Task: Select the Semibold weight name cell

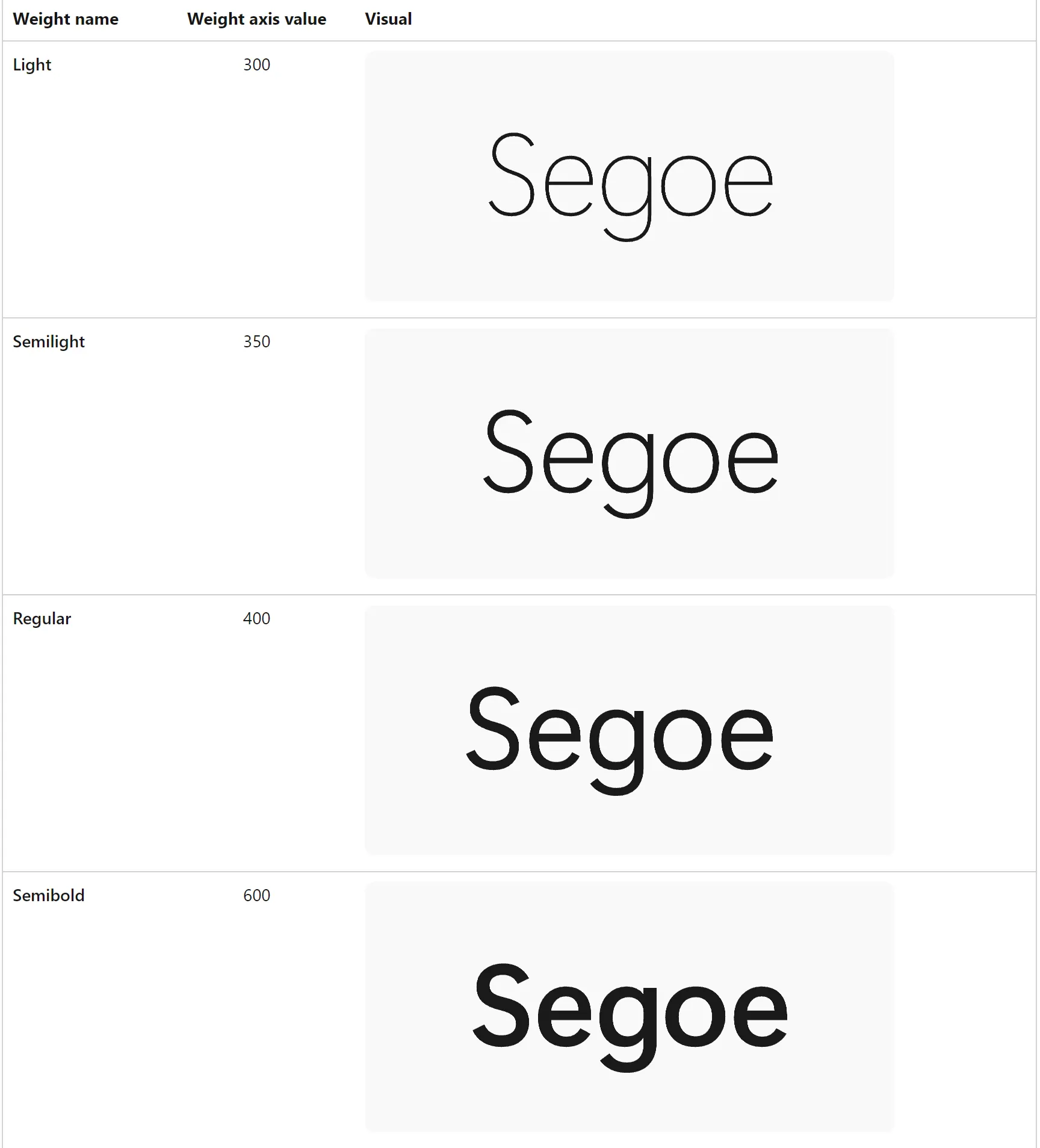Action: tap(49, 896)
